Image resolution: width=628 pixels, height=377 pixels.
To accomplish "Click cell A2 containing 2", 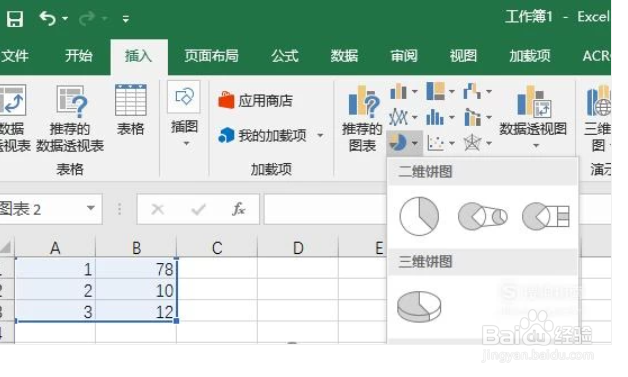I will 55,290.
